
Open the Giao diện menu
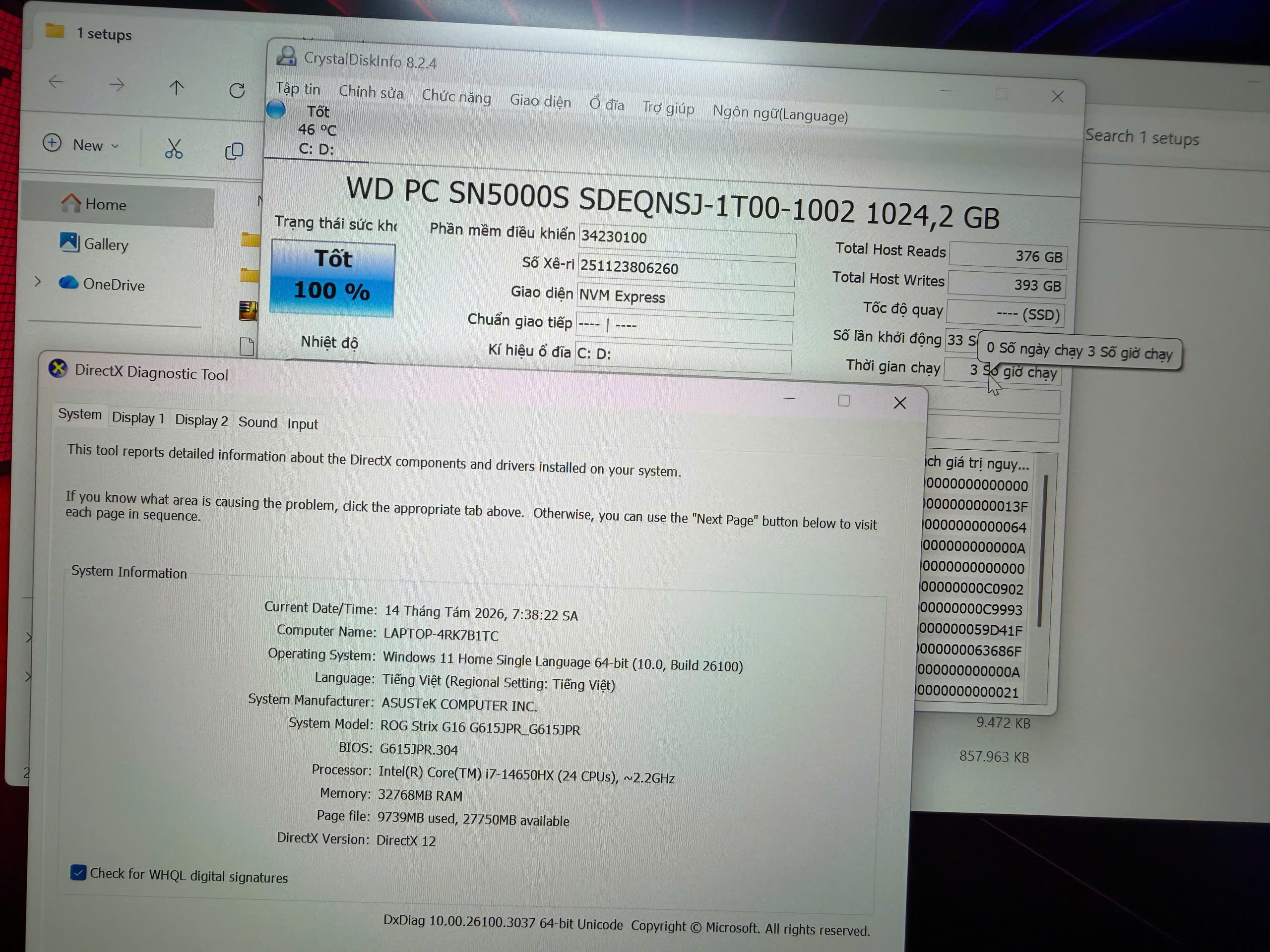point(540,101)
